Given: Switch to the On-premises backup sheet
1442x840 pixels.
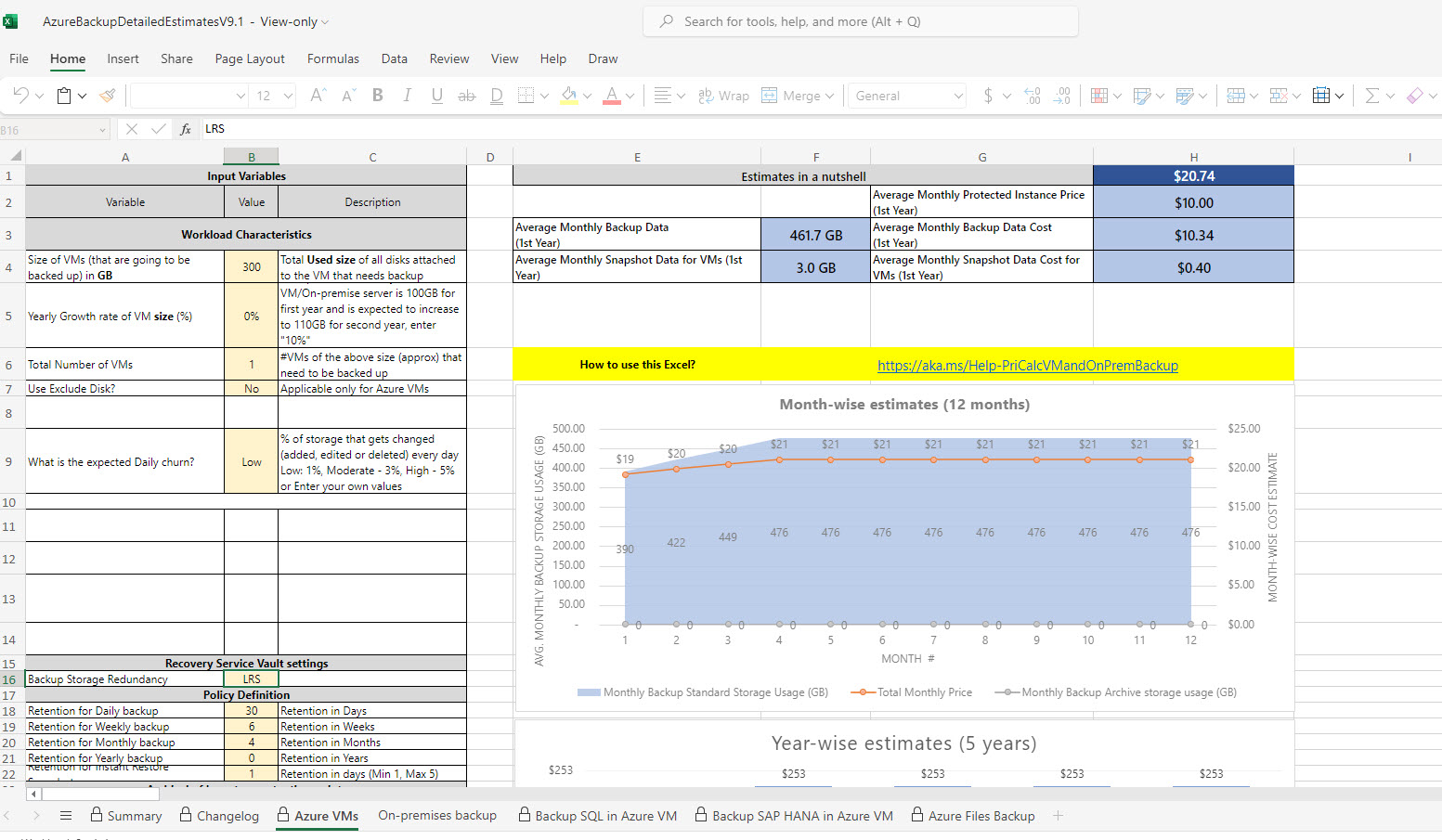Looking at the screenshot, I should [x=436, y=816].
